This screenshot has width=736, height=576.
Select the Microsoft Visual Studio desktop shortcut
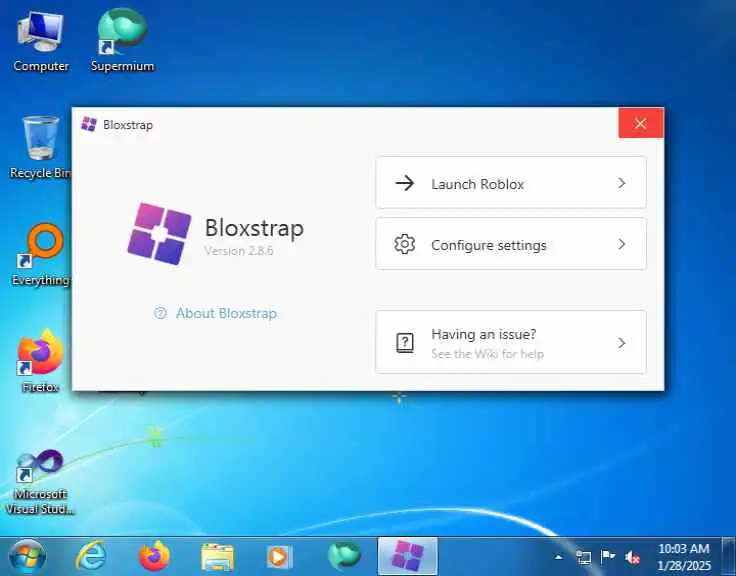40,482
